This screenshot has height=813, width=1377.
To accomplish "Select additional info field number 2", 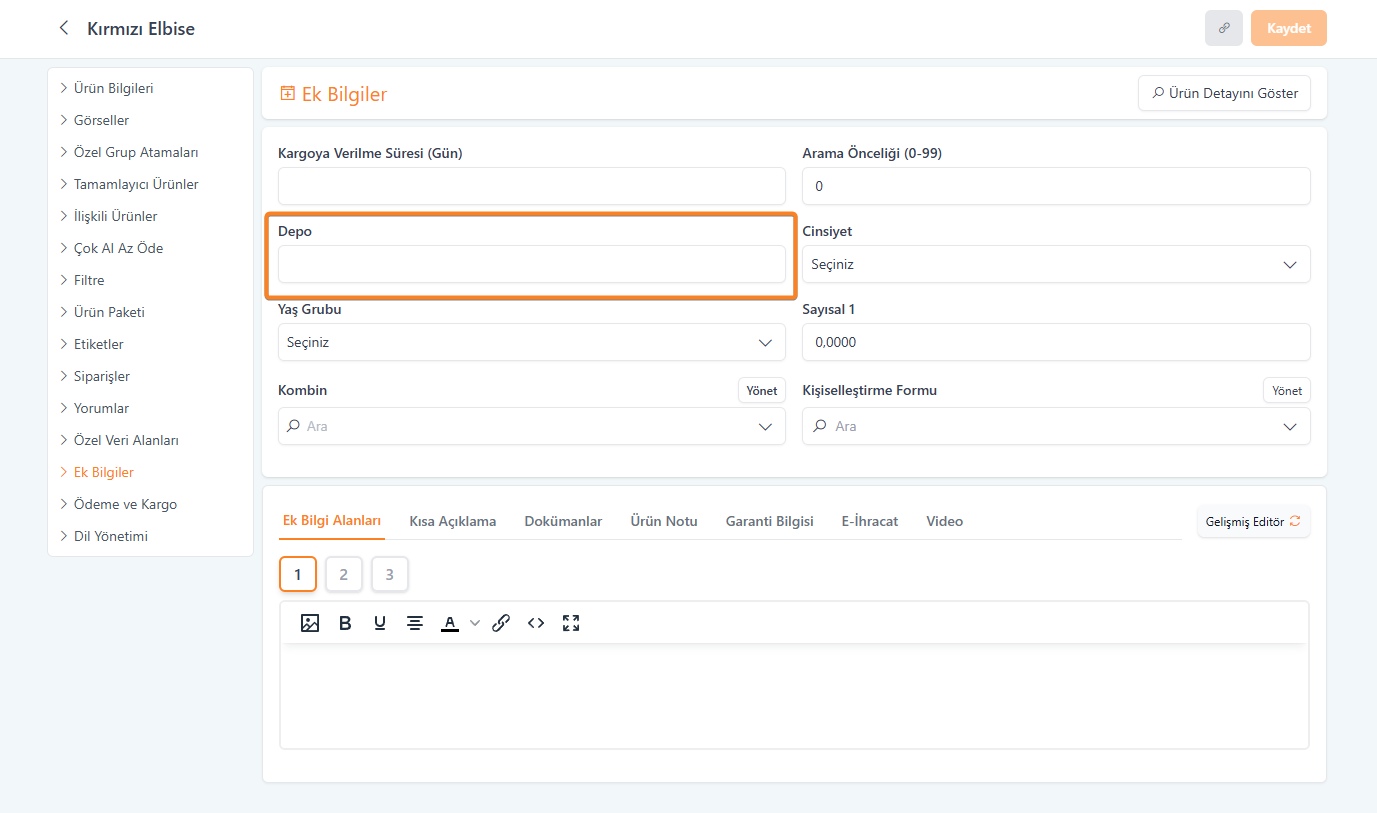I will [343, 574].
